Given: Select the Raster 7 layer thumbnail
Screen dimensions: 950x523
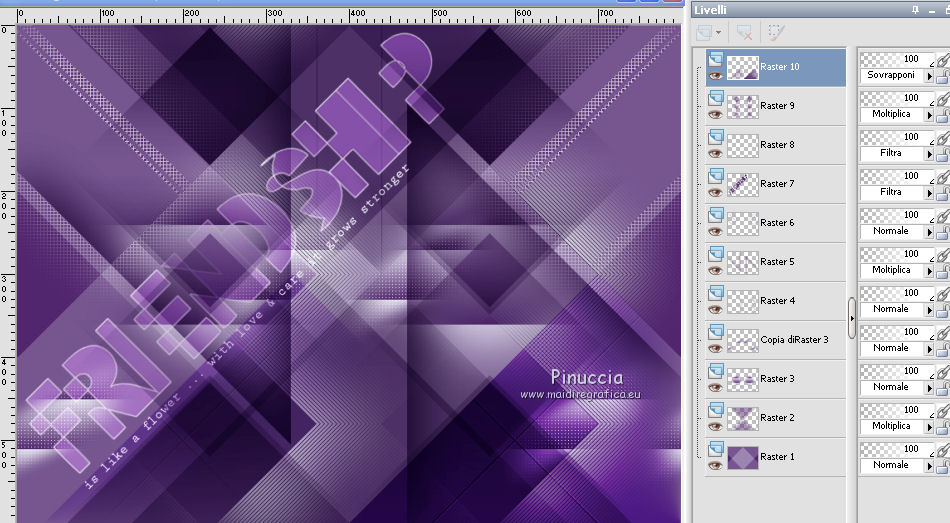Looking at the screenshot, I should pos(743,184).
